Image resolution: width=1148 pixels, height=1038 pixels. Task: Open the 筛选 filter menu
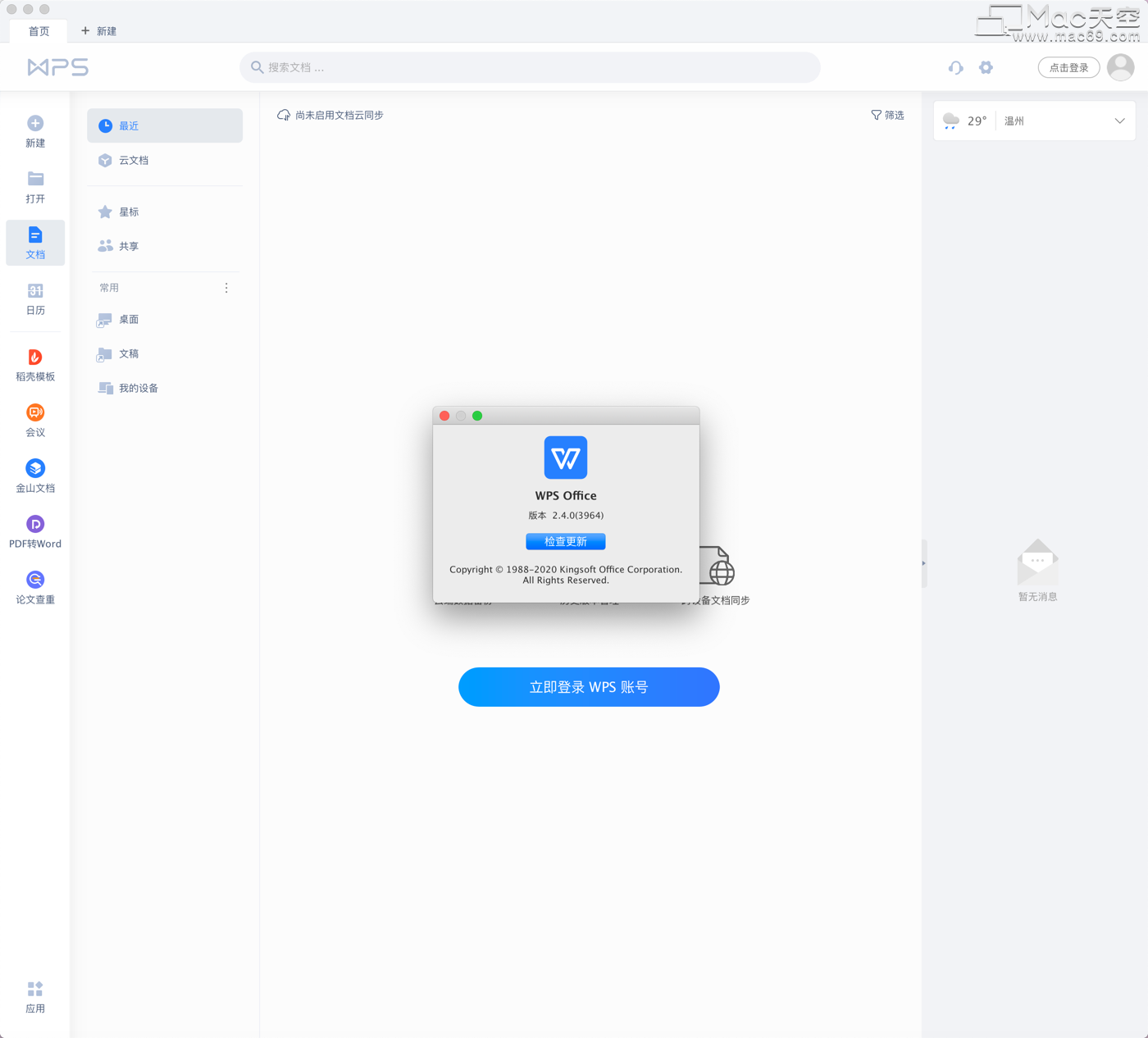point(887,115)
